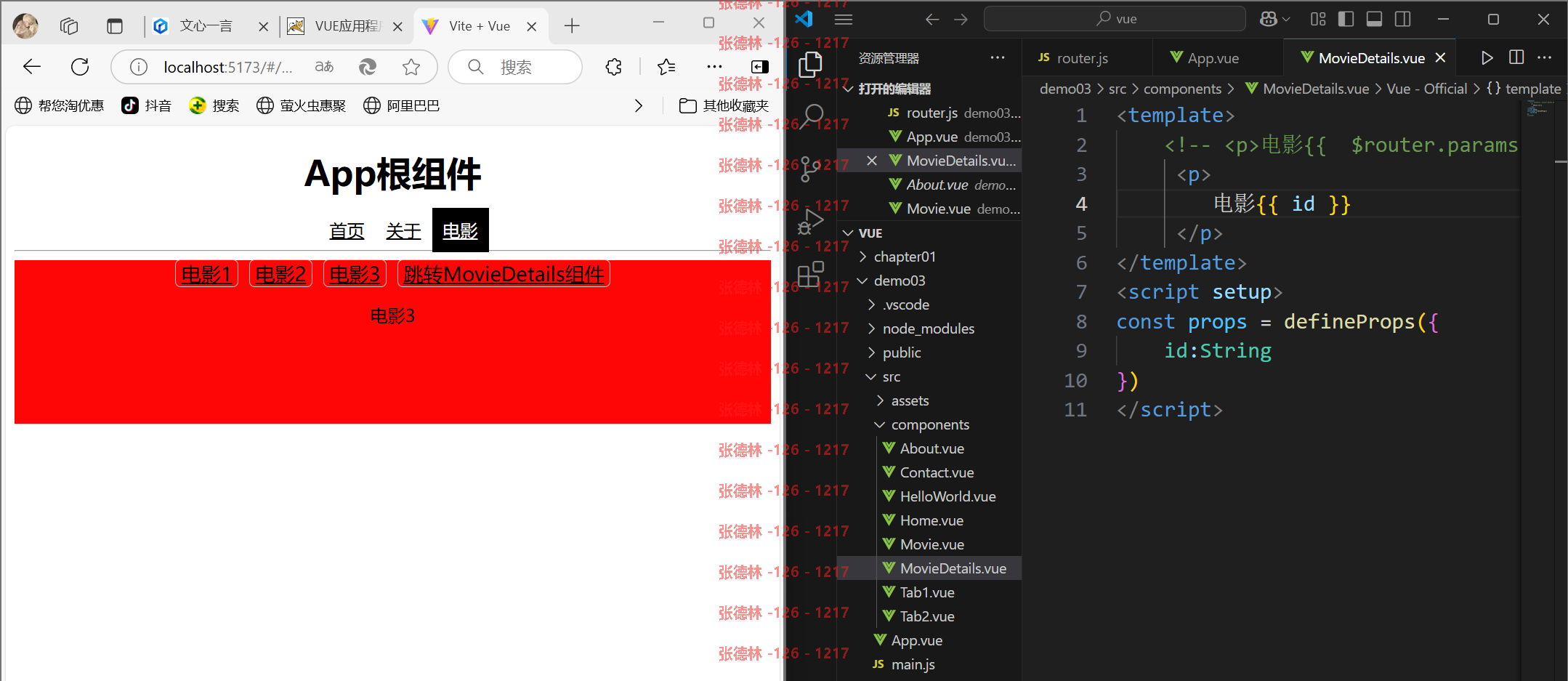Open Contact.vue file in explorer
This screenshot has height=681, width=1568.
tap(937, 472)
